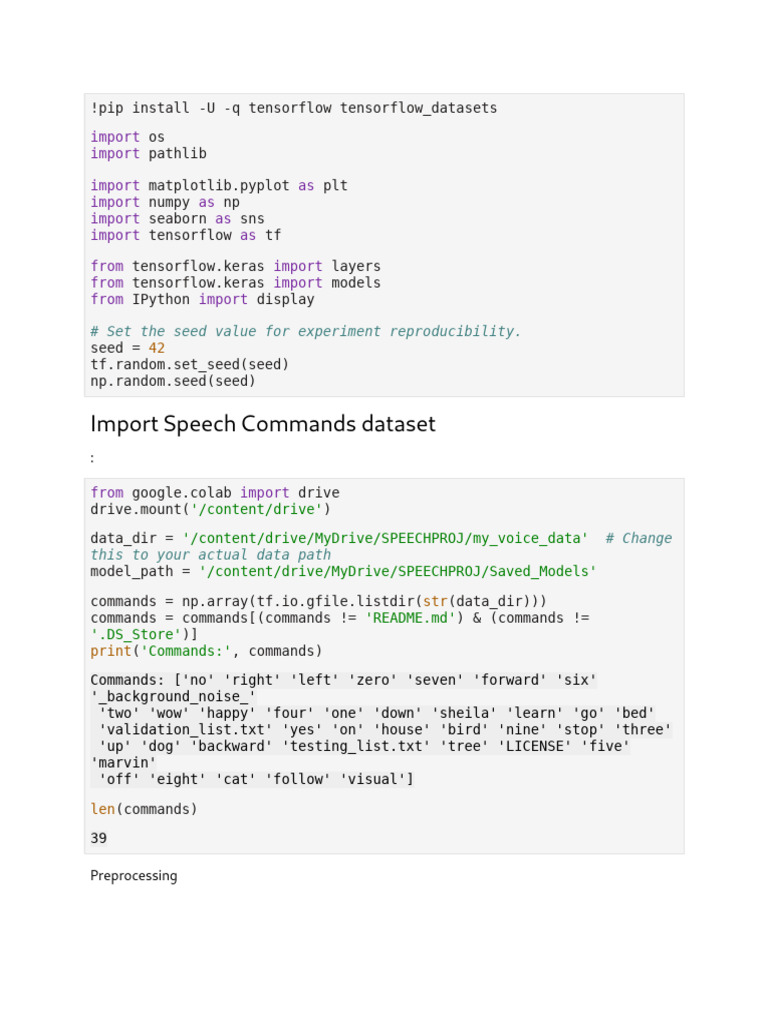The image size is (768, 1024).
Task: Click the 'import seaborn as sns' line
Action: (x=177, y=218)
